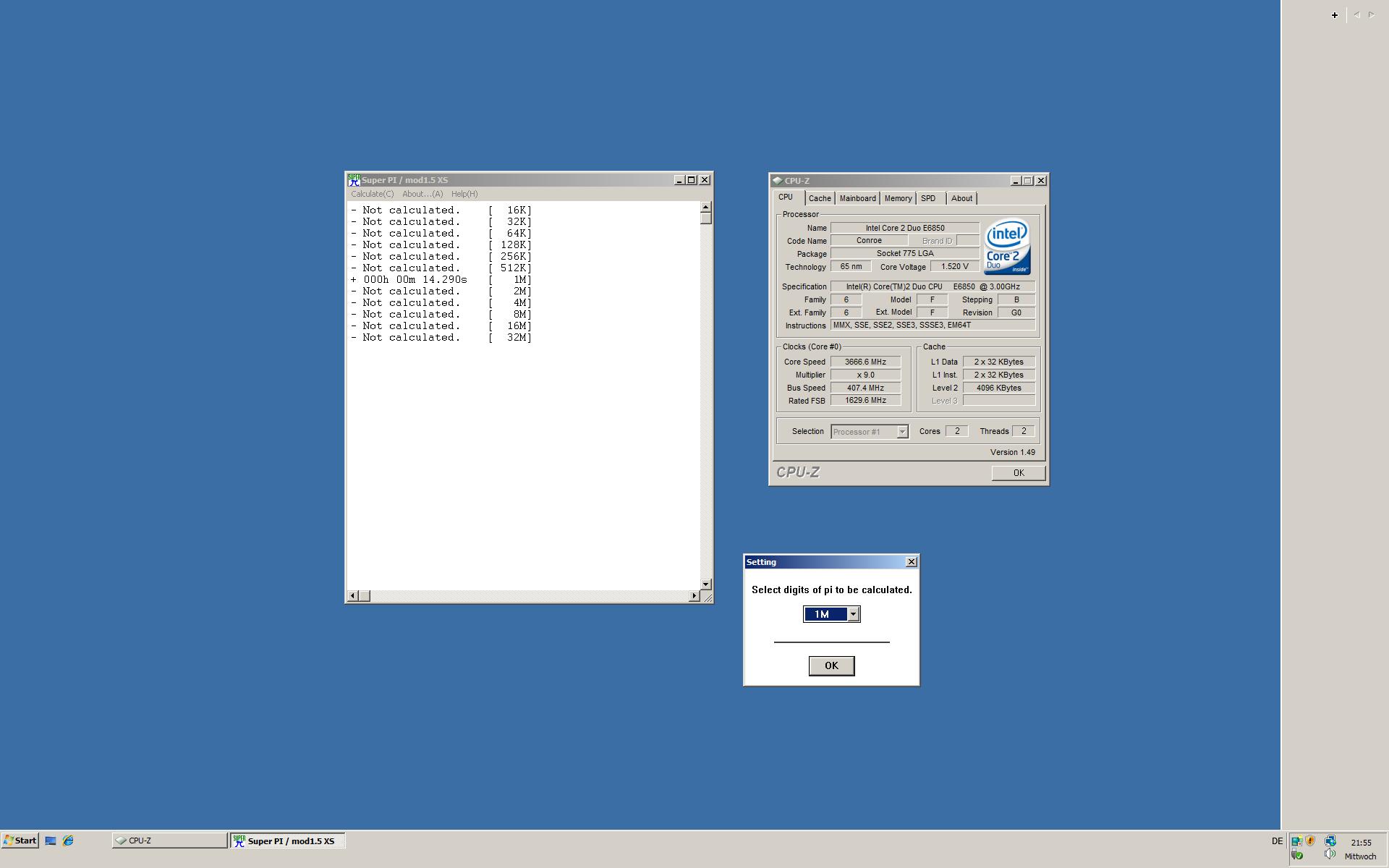Click the Multiplier value x 9.0
This screenshot has width=1389, height=868.
click(865, 375)
